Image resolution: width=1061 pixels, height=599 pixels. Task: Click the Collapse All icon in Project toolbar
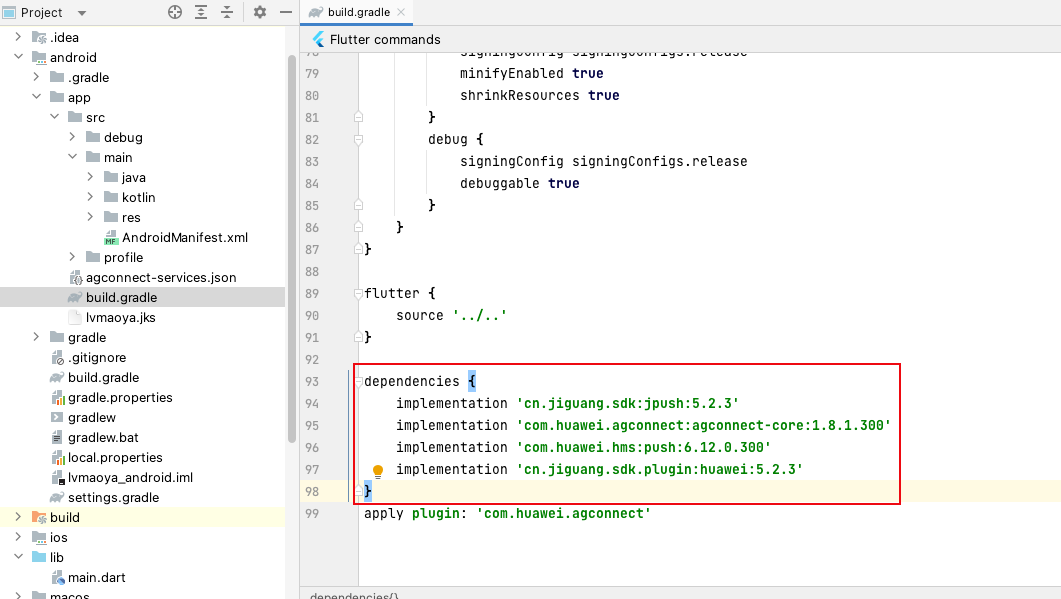tap(227, 12)
